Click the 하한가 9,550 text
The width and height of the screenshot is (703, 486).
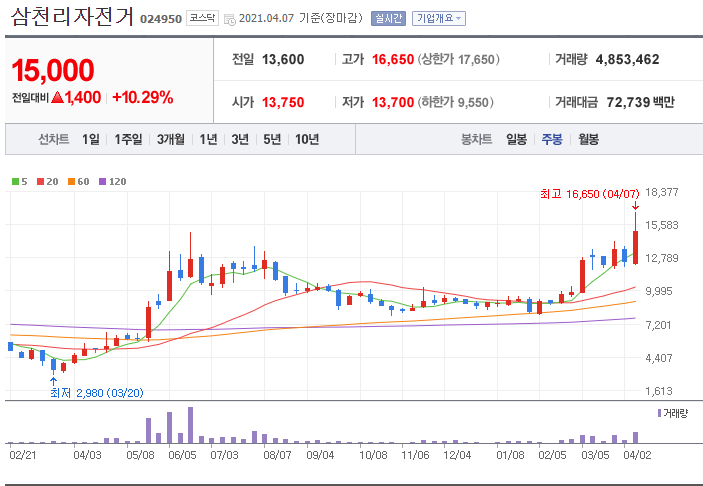tap(456, 102)
